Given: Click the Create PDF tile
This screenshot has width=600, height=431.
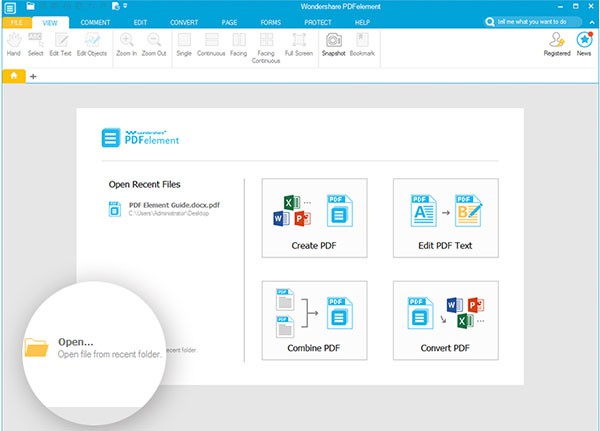Looking at the screenshot, I should [315, 218].
